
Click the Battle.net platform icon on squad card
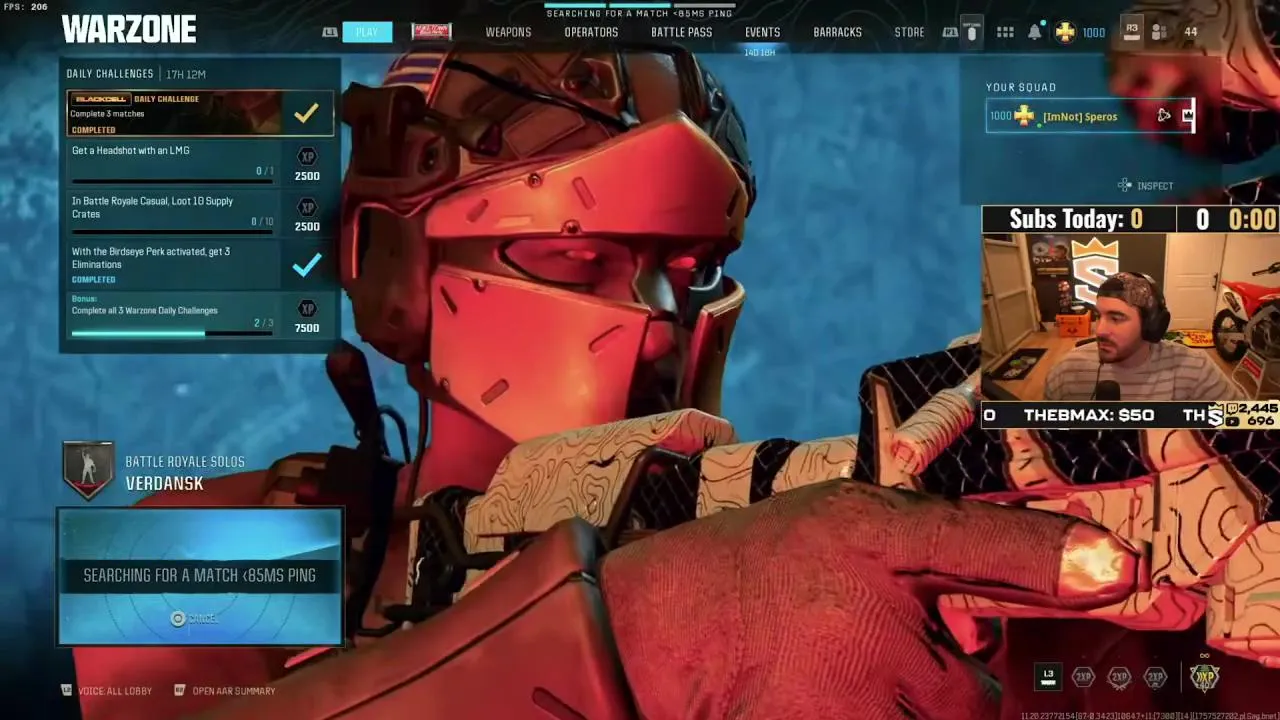(x=1164, y=116)
